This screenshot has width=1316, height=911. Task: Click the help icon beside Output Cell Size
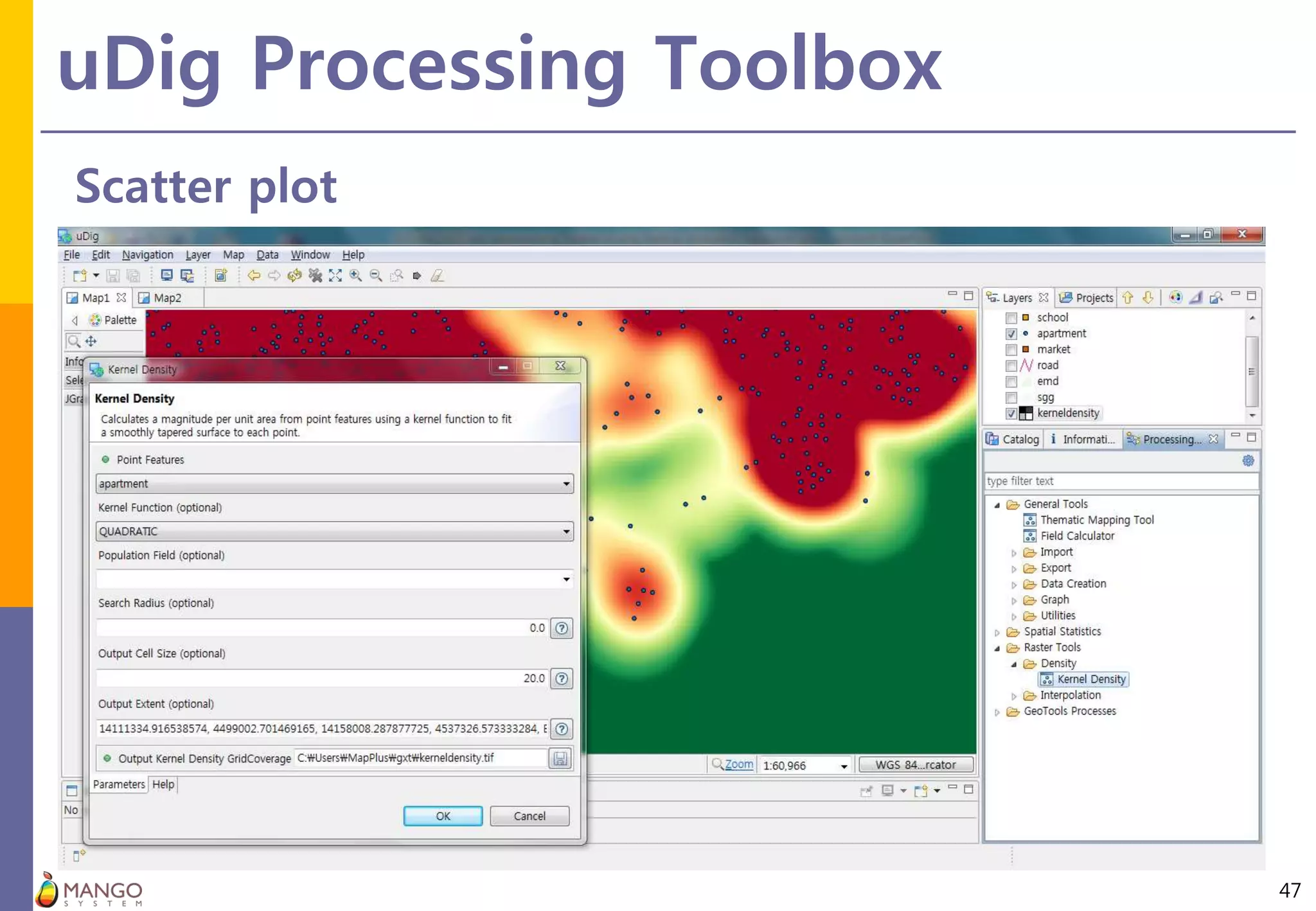click(x=562, y=678)
